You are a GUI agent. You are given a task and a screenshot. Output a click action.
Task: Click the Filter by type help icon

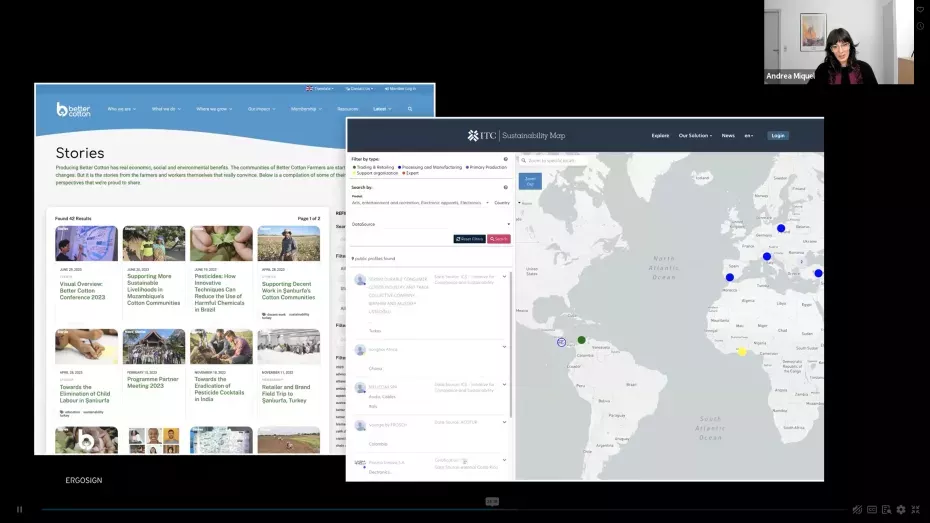pyautogui.click(x=505, y=159)
